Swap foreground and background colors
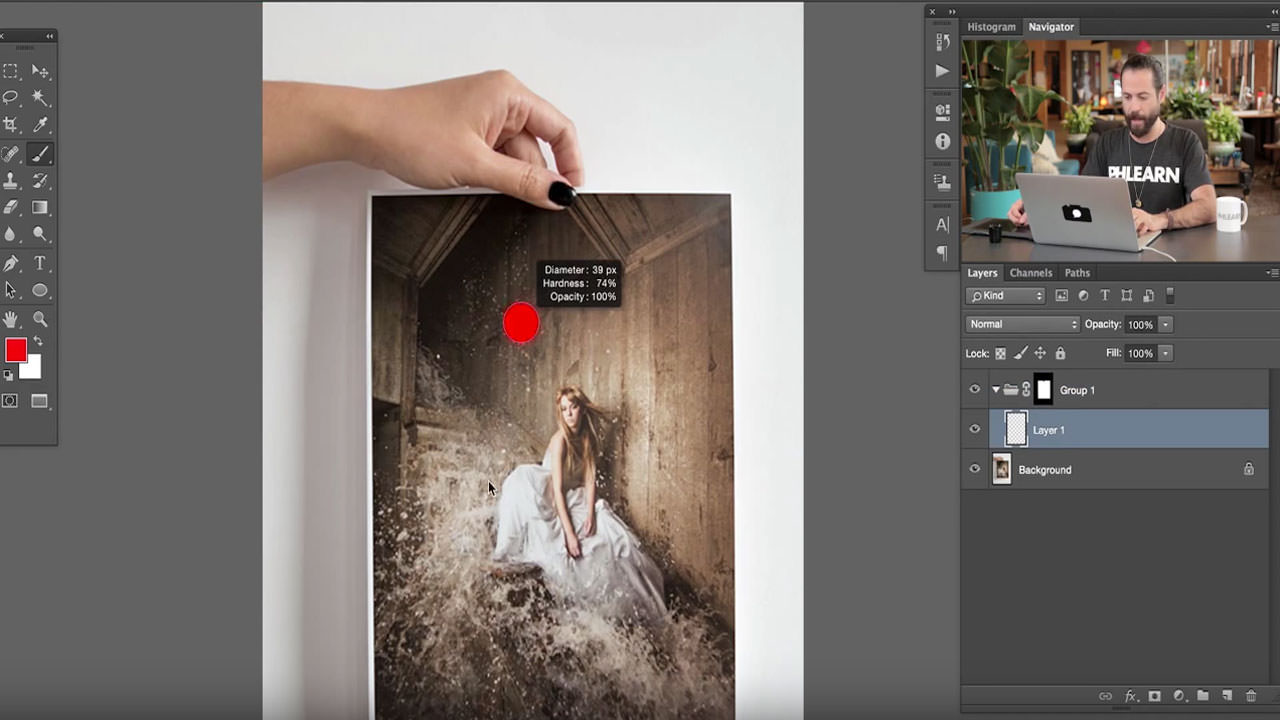1280x720 pixels. (x=38, y=342)
